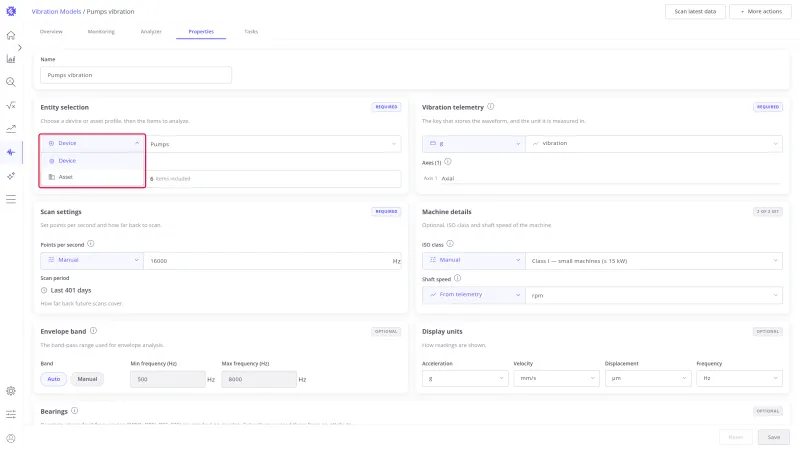
Task: Open the vibration waveform sidebar icon
Action: click(11, 152)
